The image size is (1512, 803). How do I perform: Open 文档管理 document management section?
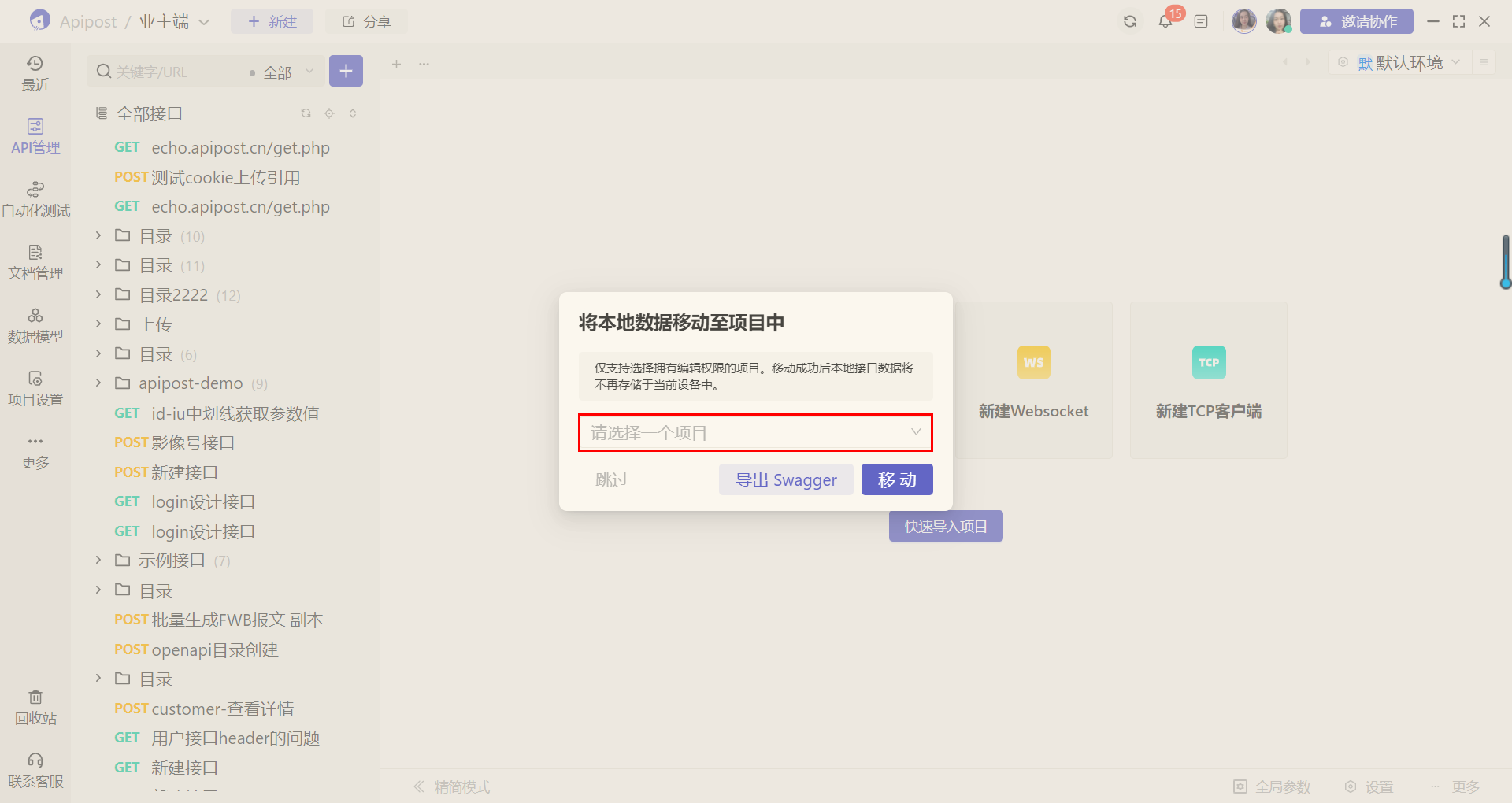(35, 262)
